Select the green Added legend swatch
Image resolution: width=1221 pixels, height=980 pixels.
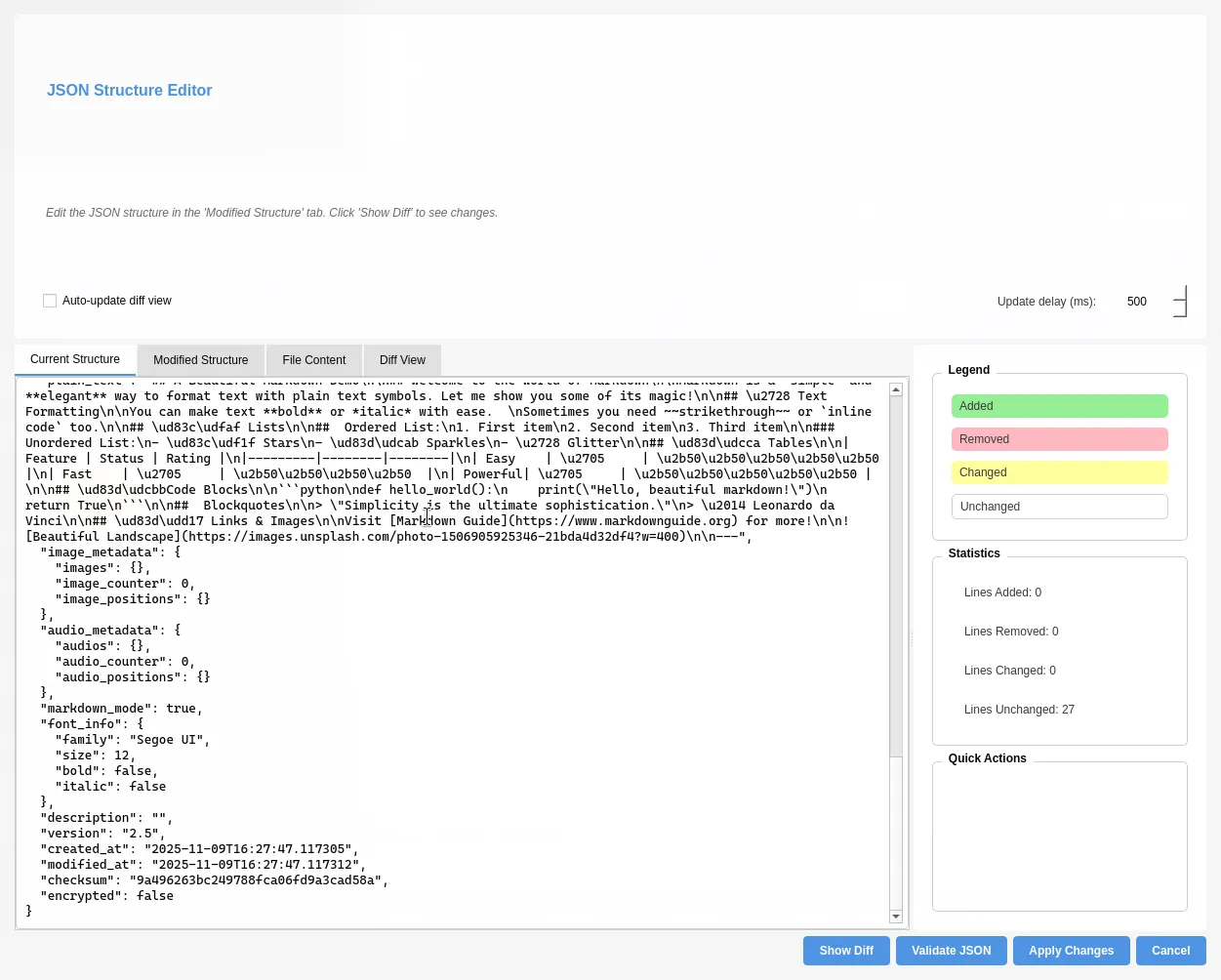(1059, 406)
